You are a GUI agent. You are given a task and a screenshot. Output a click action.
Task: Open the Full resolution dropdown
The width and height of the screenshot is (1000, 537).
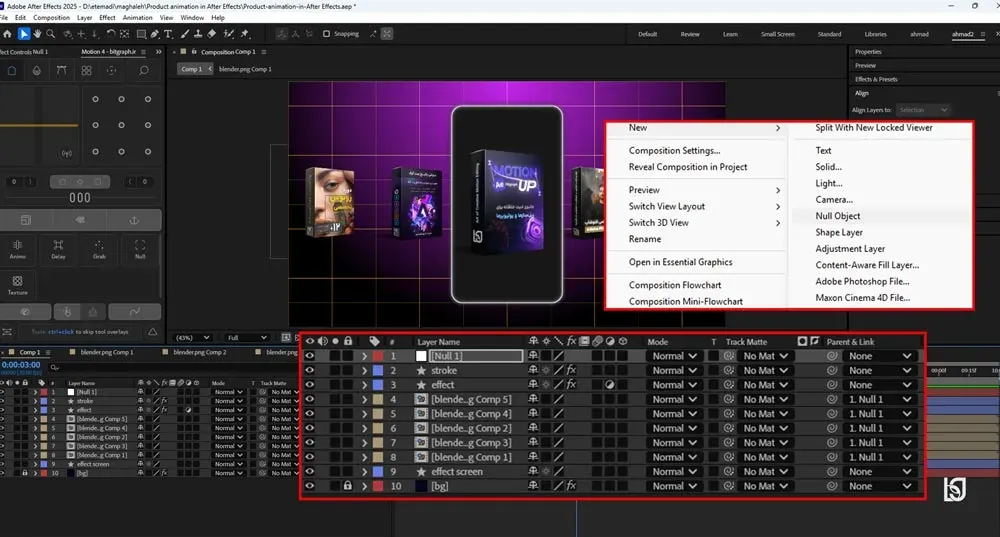click(247, 337)
